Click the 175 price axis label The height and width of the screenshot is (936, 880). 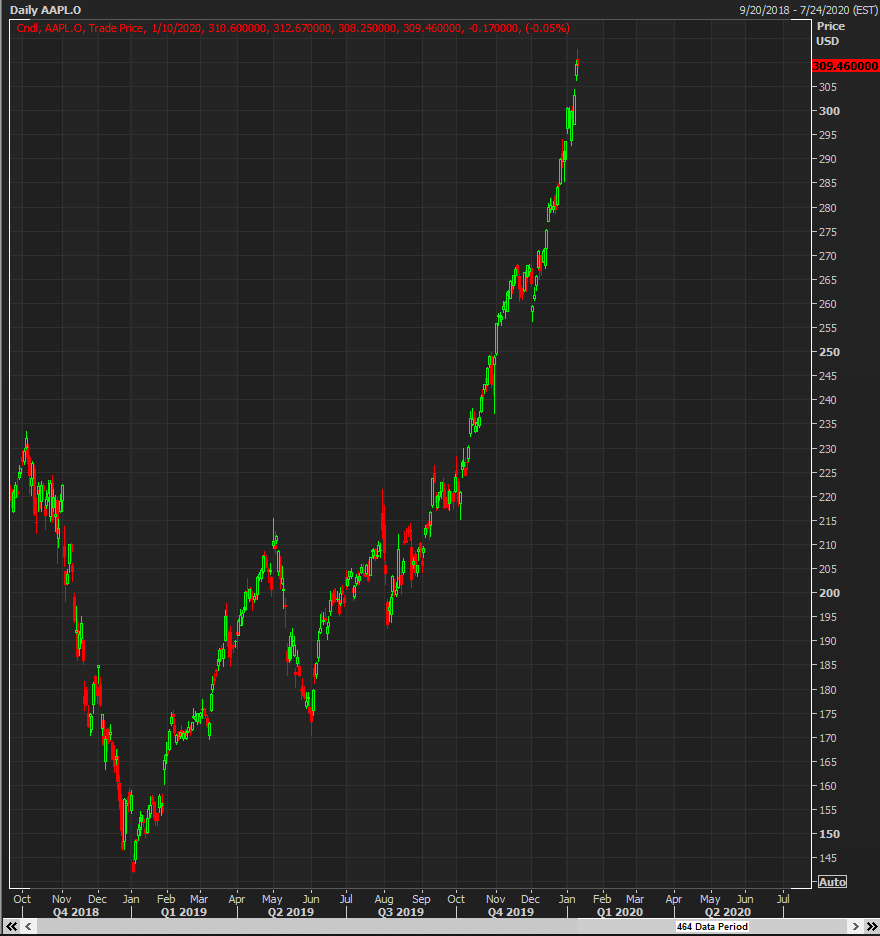(828, 714)
